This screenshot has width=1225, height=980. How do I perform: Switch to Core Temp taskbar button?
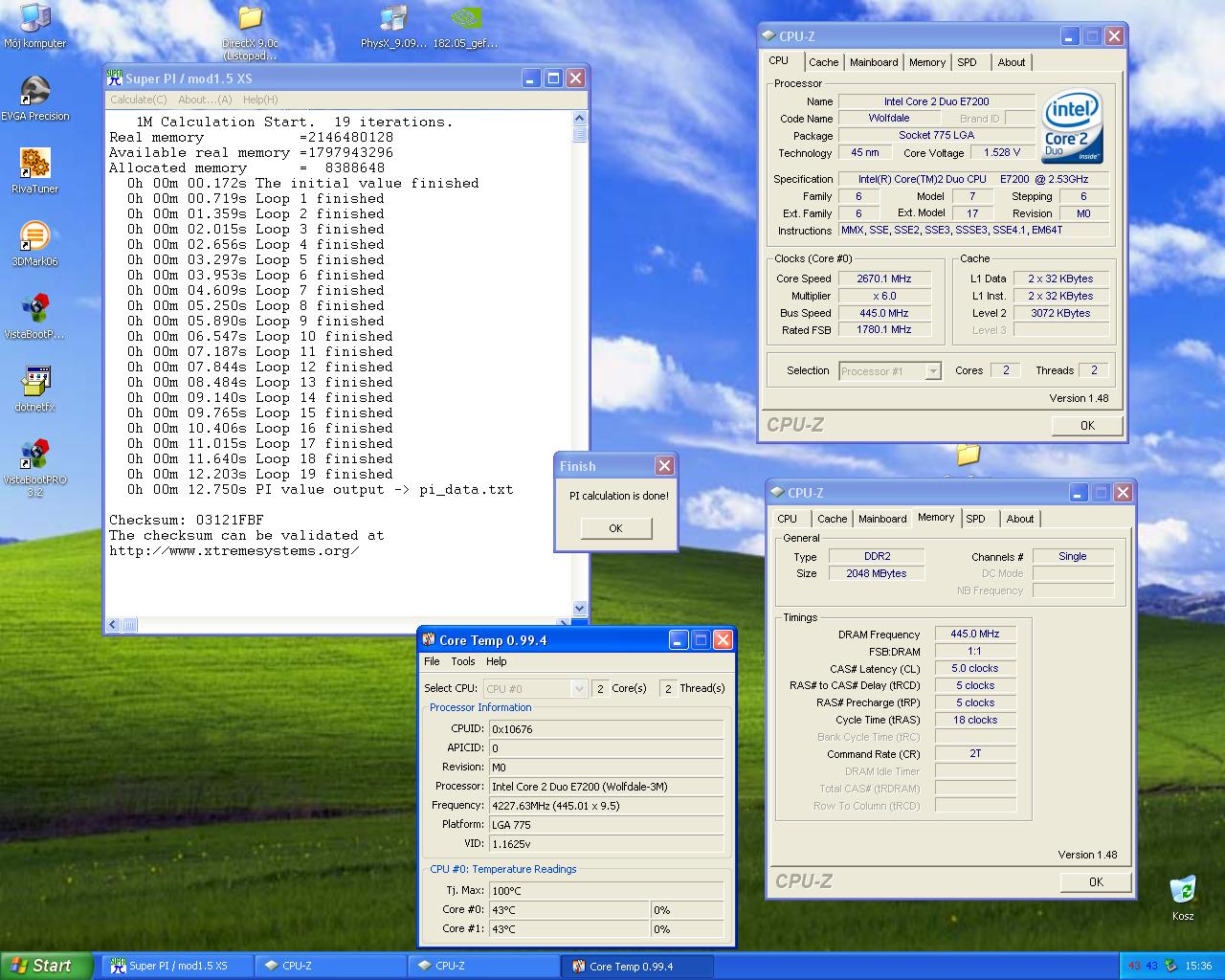click(638, 966)
